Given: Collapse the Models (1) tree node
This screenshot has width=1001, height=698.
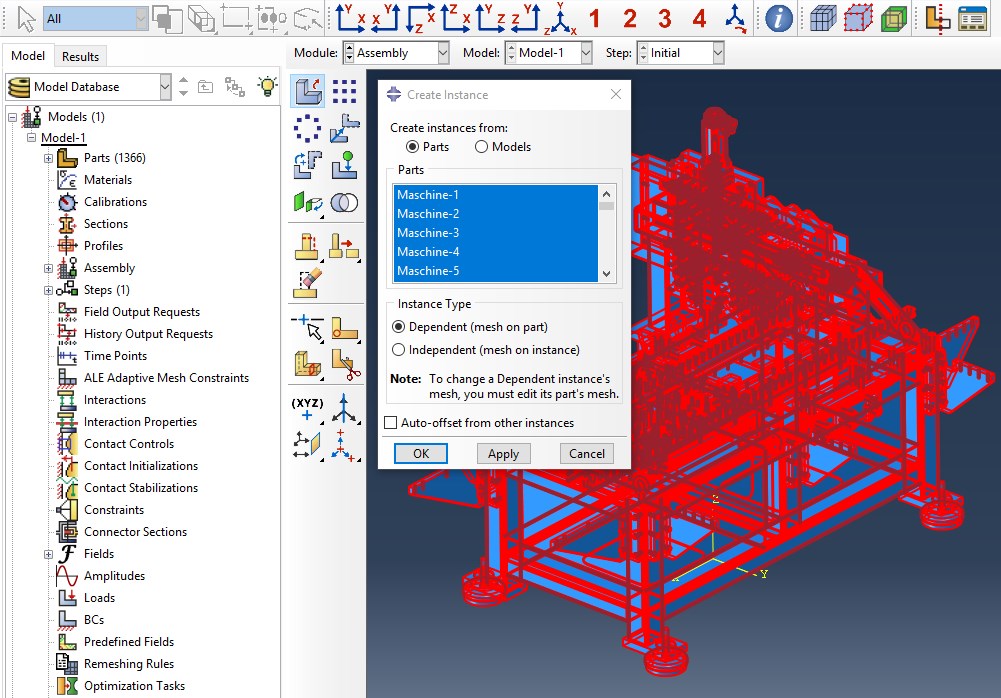Looking at the screenshot, I should 12,117.
